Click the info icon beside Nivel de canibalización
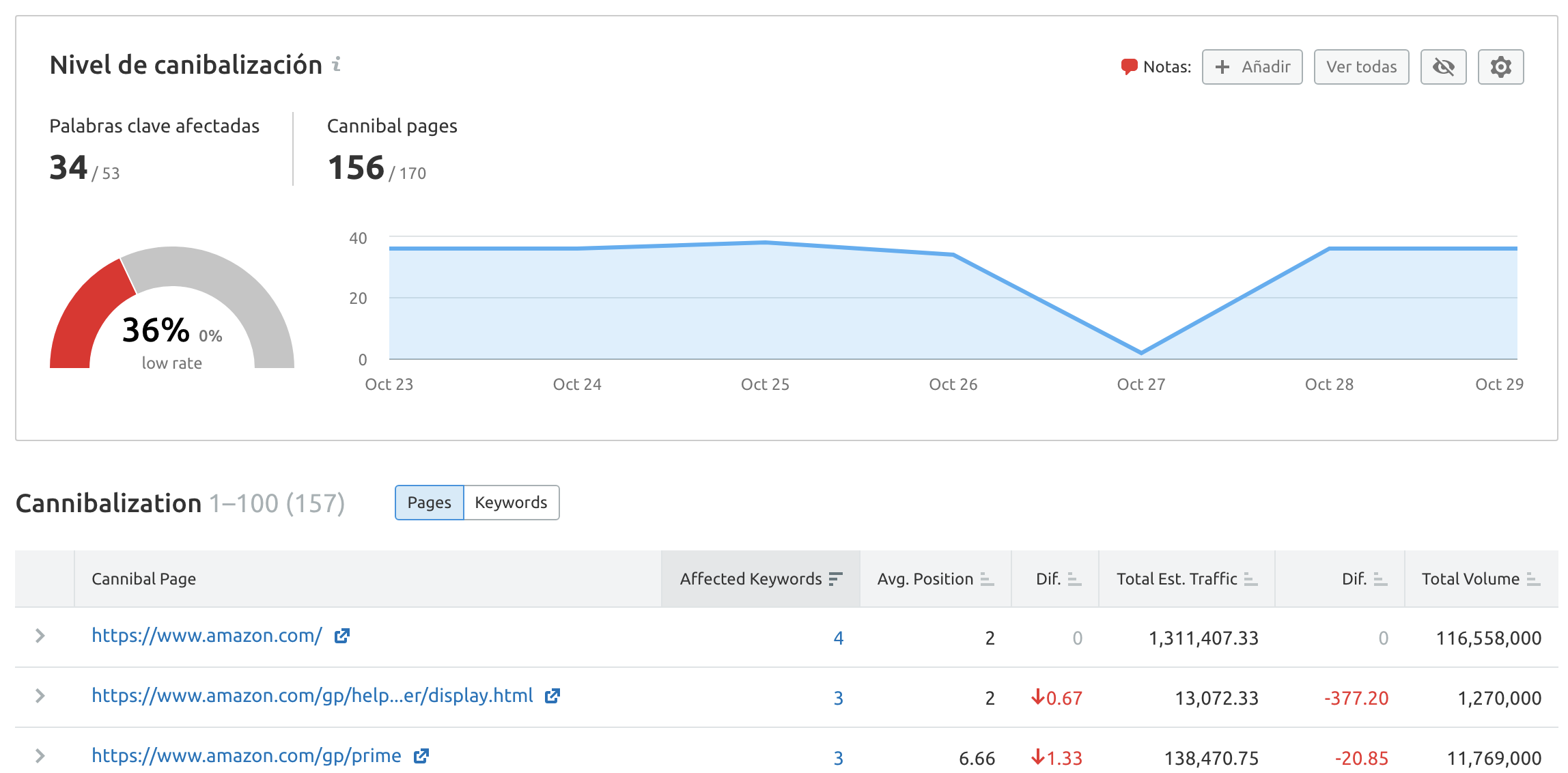This screenshot has height=773, width=1568. [336, 64]
